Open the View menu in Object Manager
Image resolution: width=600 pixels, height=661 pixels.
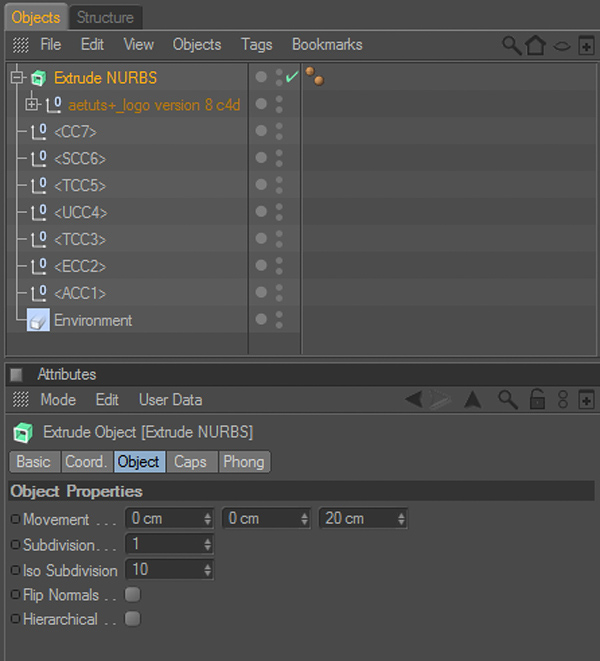(x=139, y=45)
